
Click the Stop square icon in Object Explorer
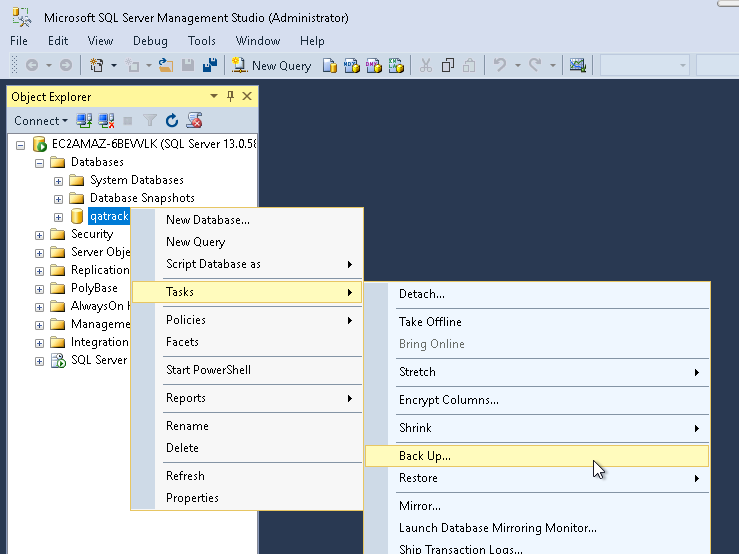[x=128, y=121]
